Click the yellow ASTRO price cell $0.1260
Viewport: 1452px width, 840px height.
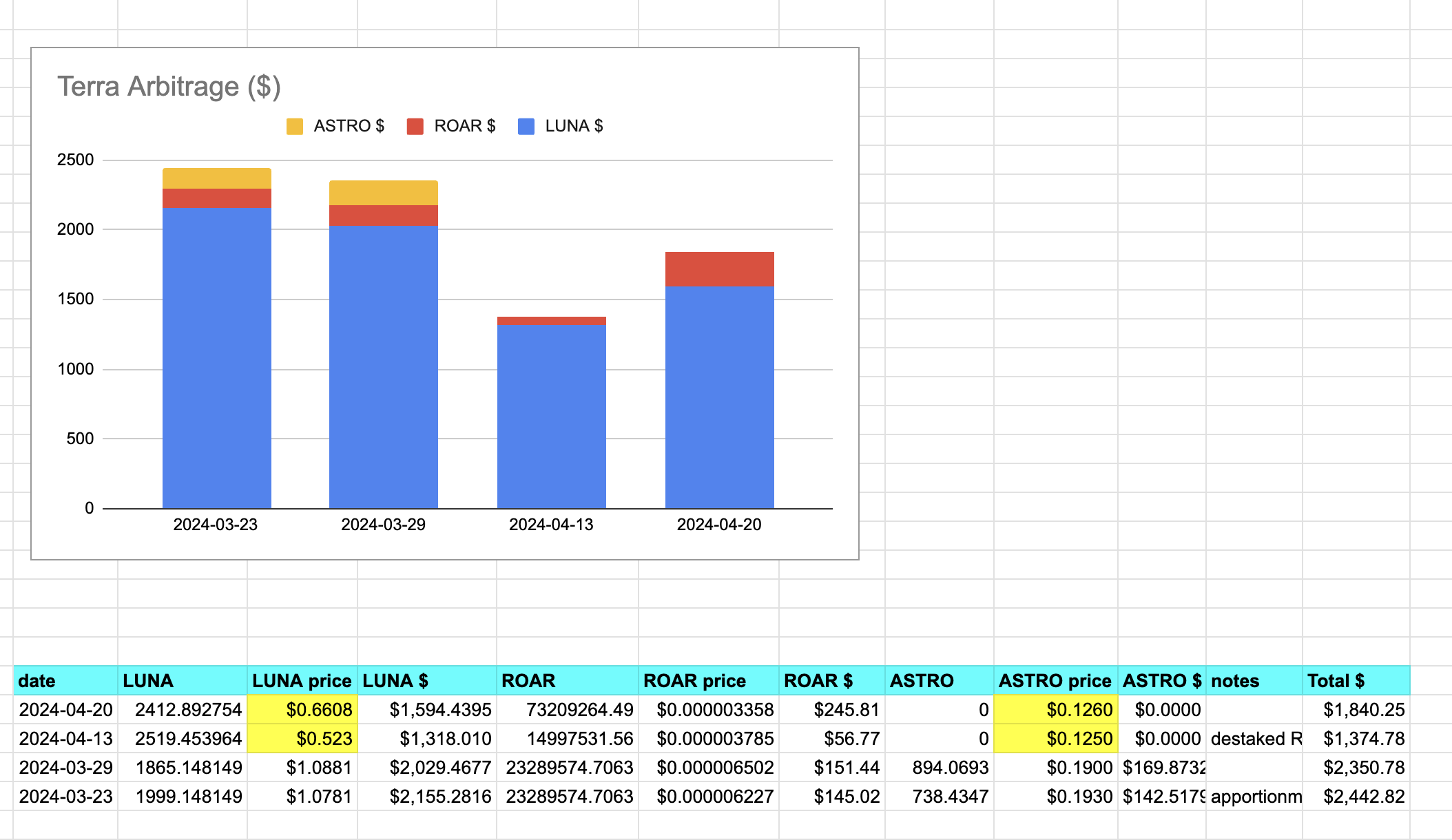point(1055,710)
